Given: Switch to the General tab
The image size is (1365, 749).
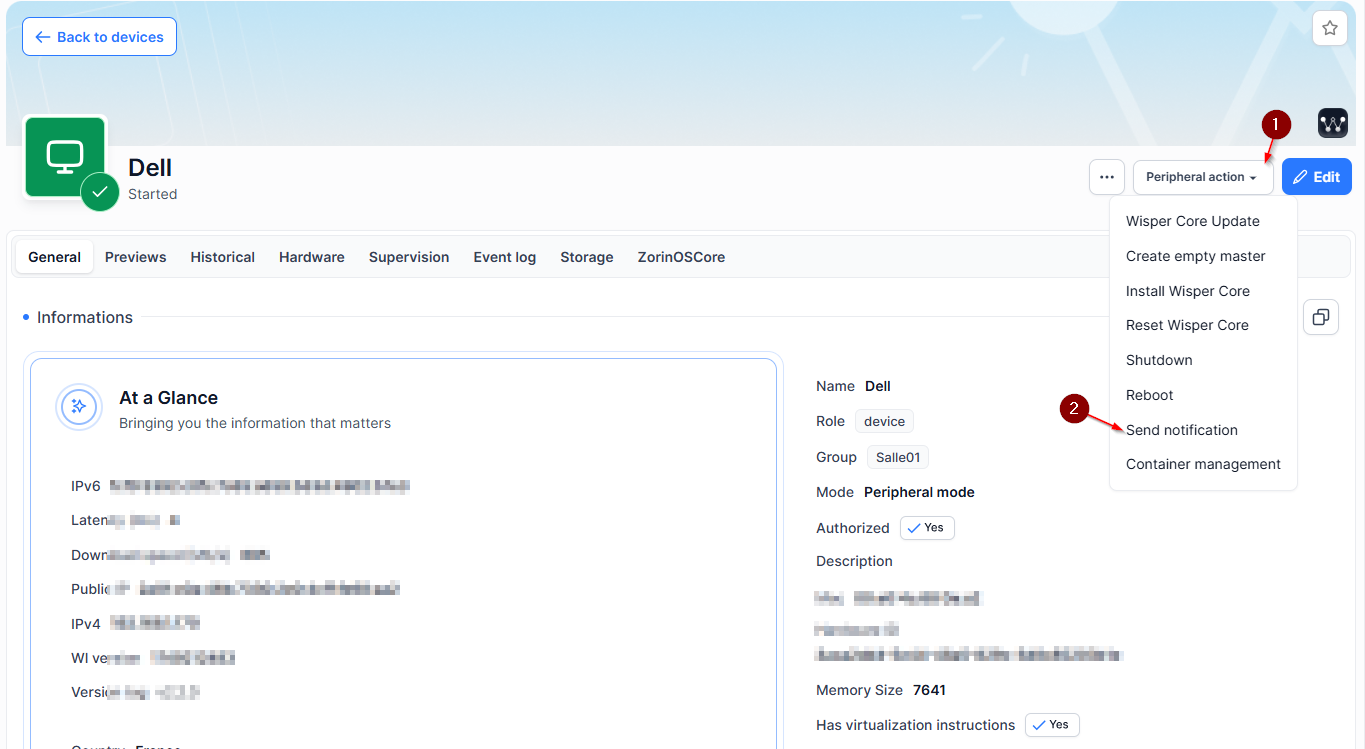Looking at the screenshot, I should pos(54,257).
